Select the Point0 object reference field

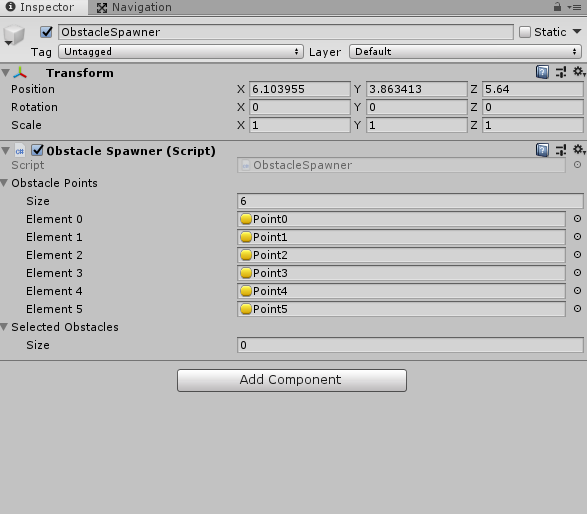tap(401, 219)
